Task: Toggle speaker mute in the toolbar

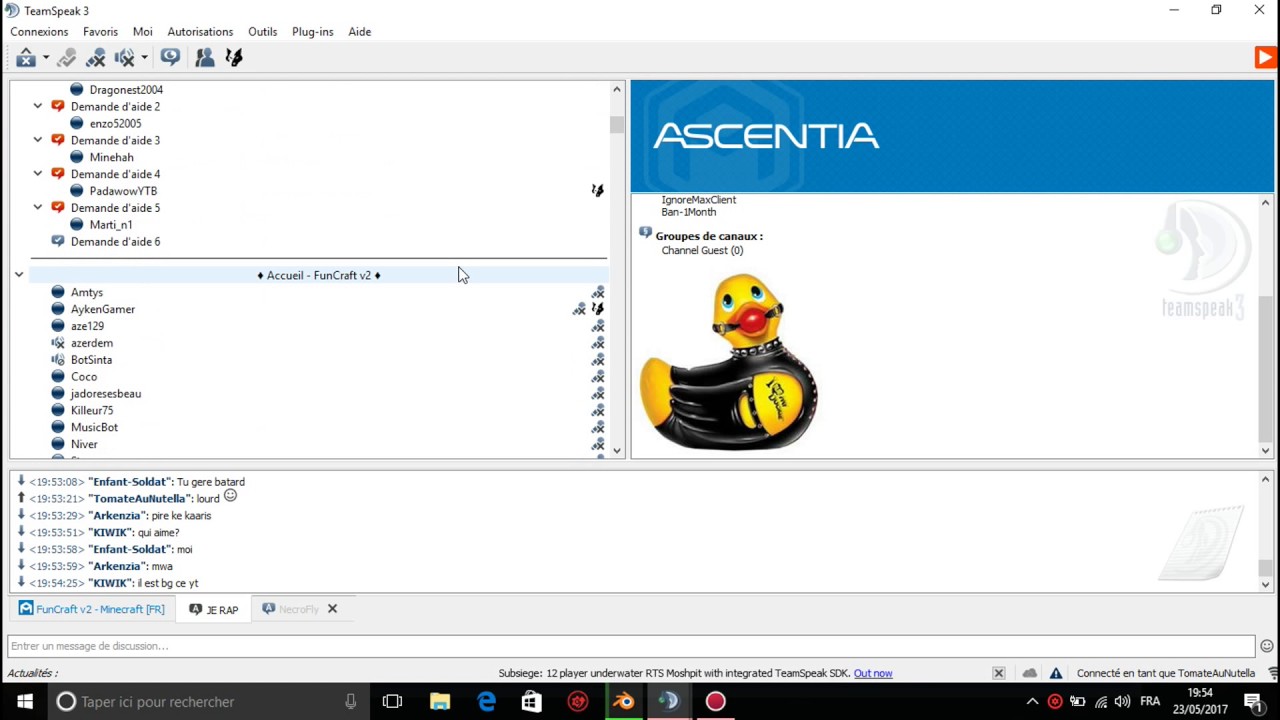Action: point(124,58)
